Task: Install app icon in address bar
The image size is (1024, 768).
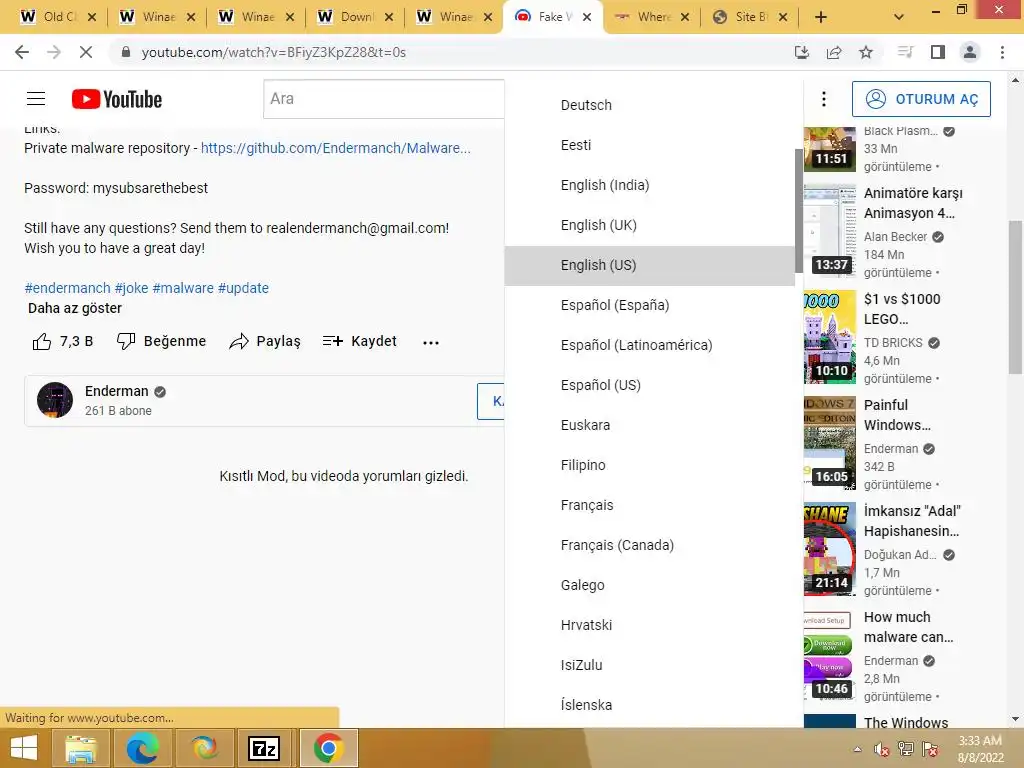Action: [802, 52]
